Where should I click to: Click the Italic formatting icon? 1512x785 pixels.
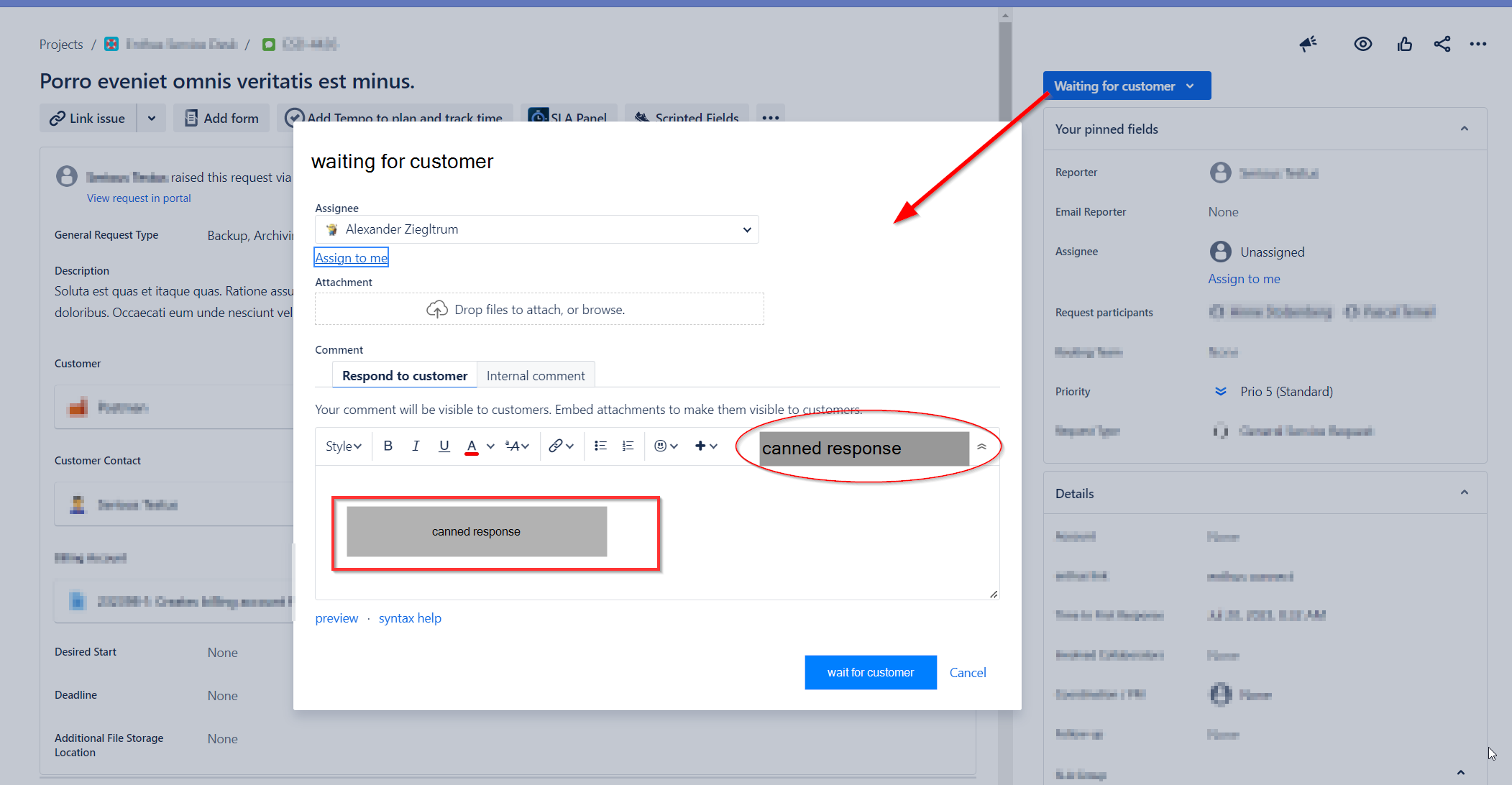click(x=416, y=446)
